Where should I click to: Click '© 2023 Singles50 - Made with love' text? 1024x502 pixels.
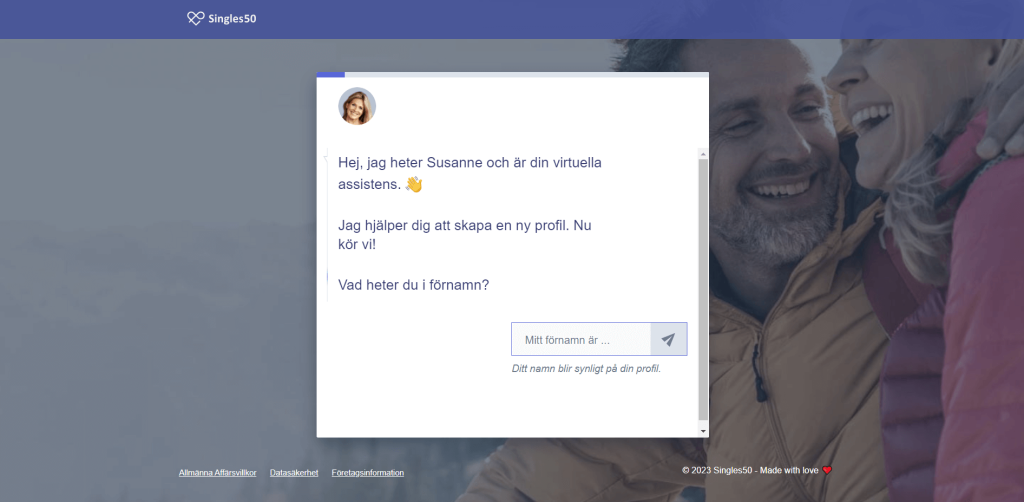click(x=750, y=470)
